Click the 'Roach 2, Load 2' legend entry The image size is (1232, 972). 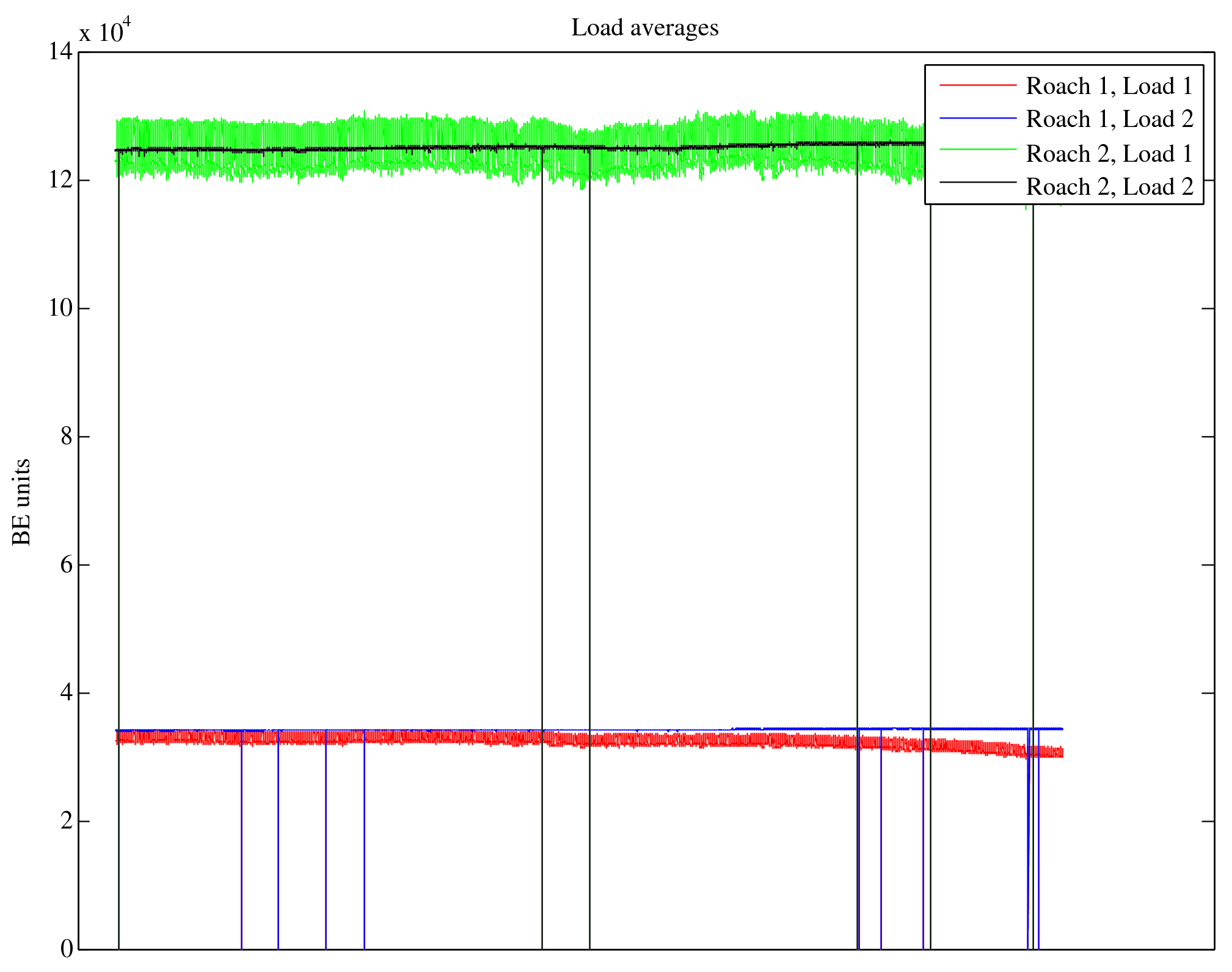tap(1109, 187)
